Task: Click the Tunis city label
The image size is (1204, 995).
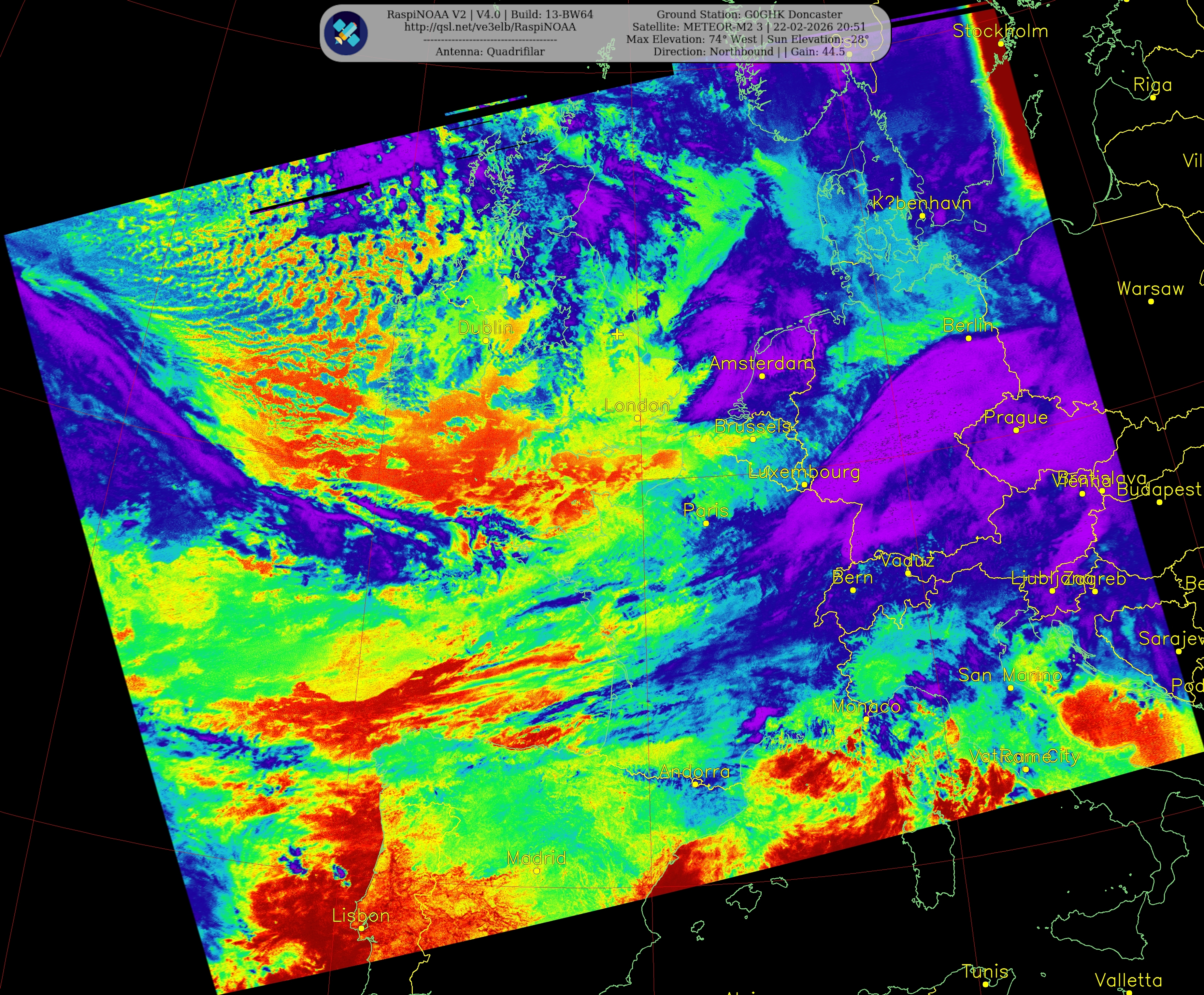Action: [985, 972]
